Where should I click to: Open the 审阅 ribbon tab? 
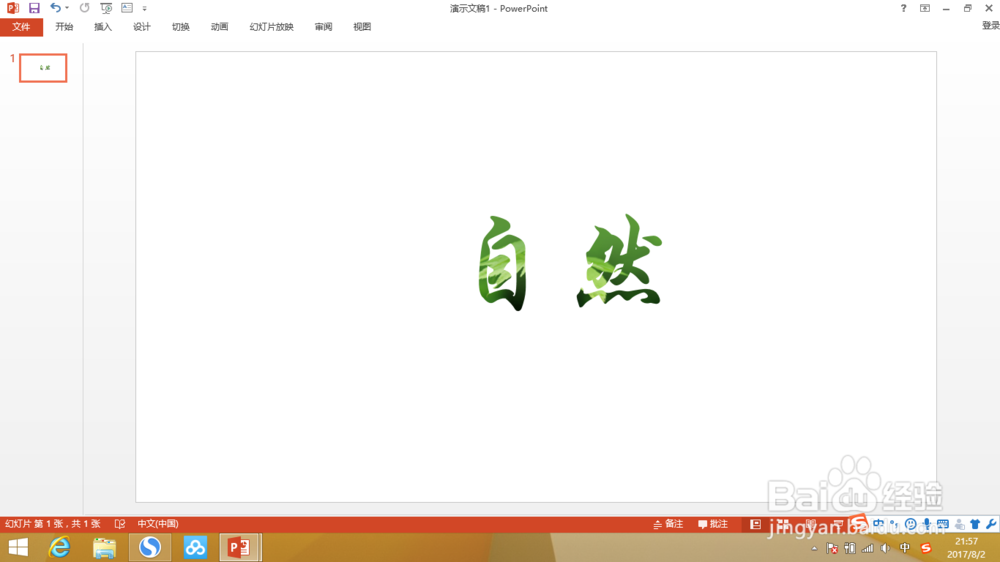coord(323,27)
